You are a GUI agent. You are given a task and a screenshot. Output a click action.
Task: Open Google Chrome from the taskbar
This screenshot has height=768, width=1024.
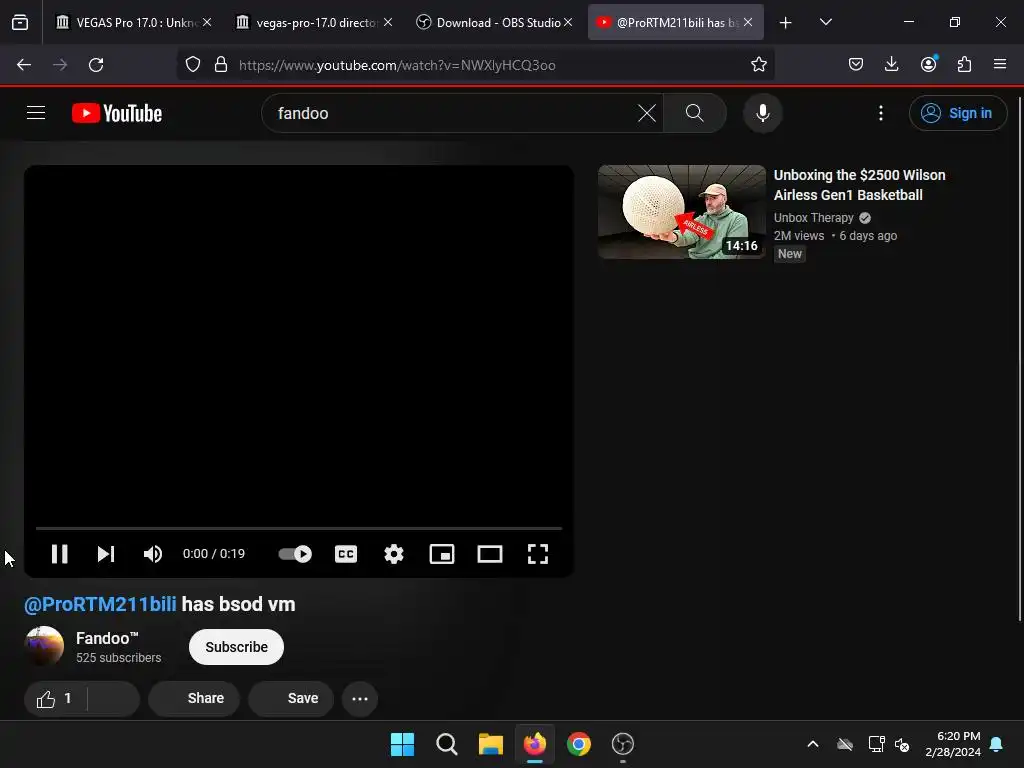579,744
